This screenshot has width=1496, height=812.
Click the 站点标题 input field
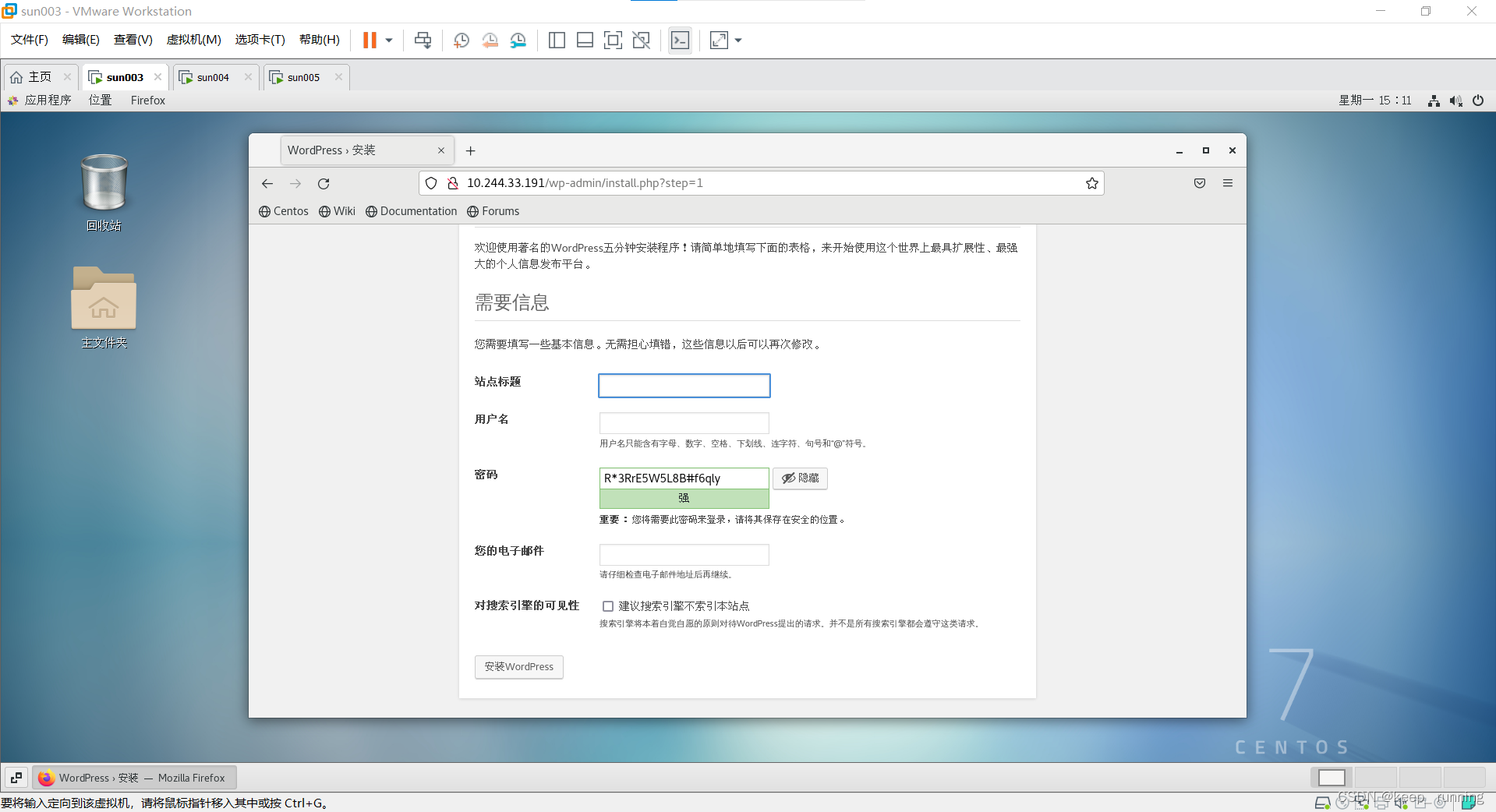coord(684,386)
